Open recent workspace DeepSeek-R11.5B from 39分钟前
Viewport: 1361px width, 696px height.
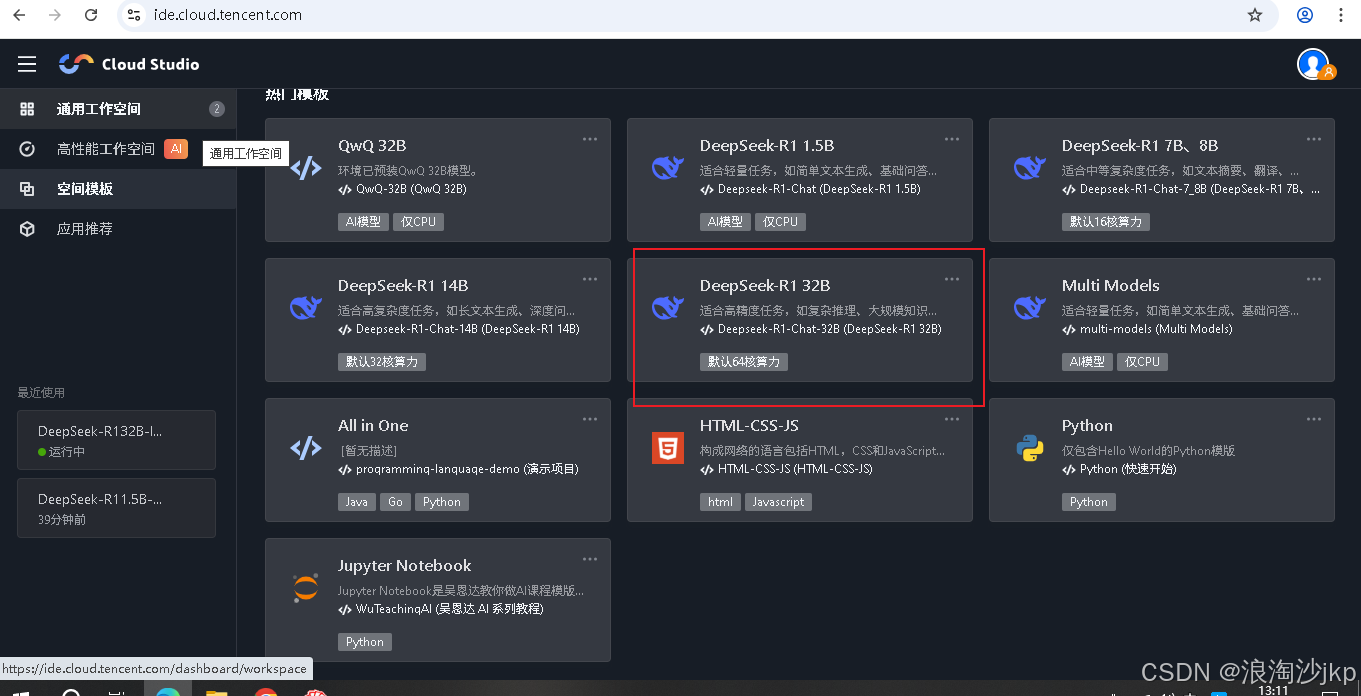pyautogui.click(x=116, y=508)
